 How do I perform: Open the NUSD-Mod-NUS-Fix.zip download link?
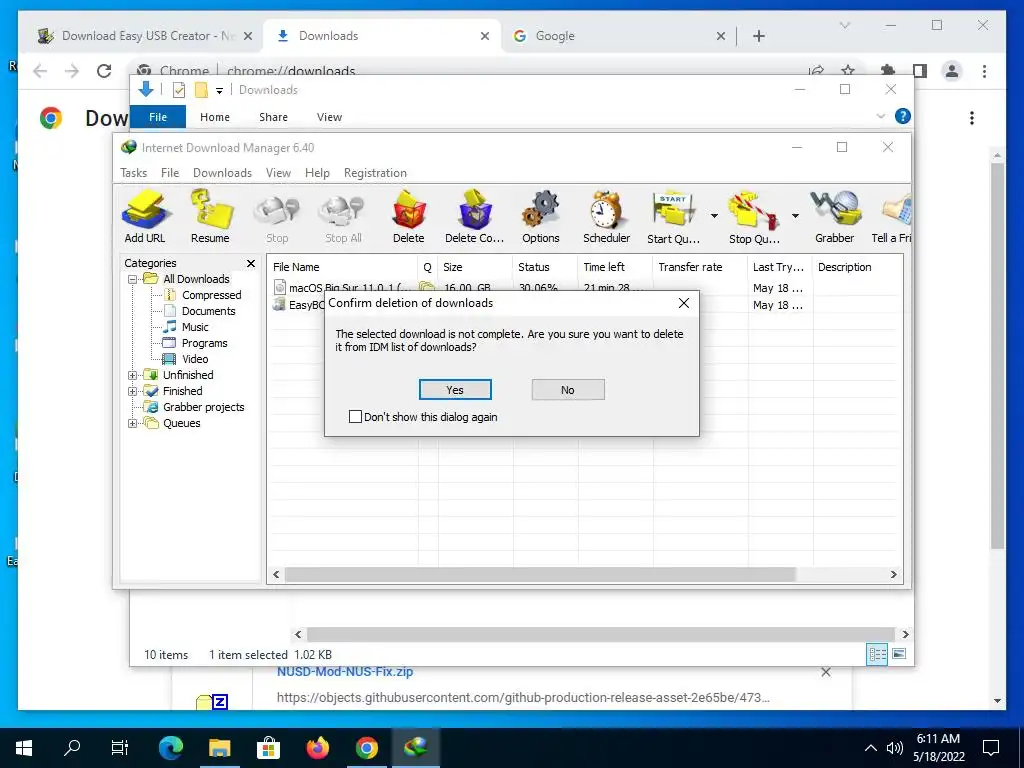pos(345,671)
